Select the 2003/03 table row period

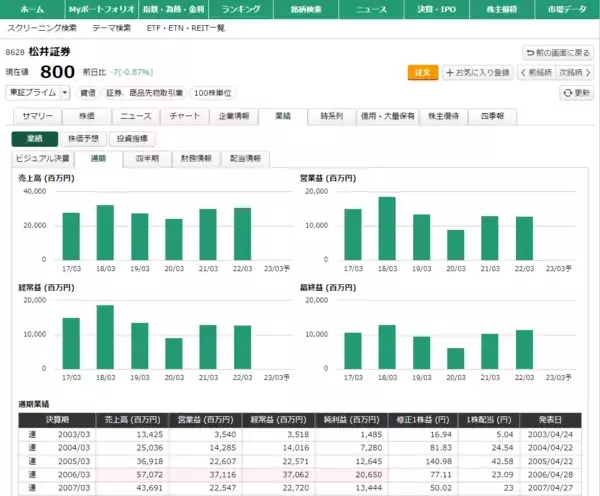(74, 435)
